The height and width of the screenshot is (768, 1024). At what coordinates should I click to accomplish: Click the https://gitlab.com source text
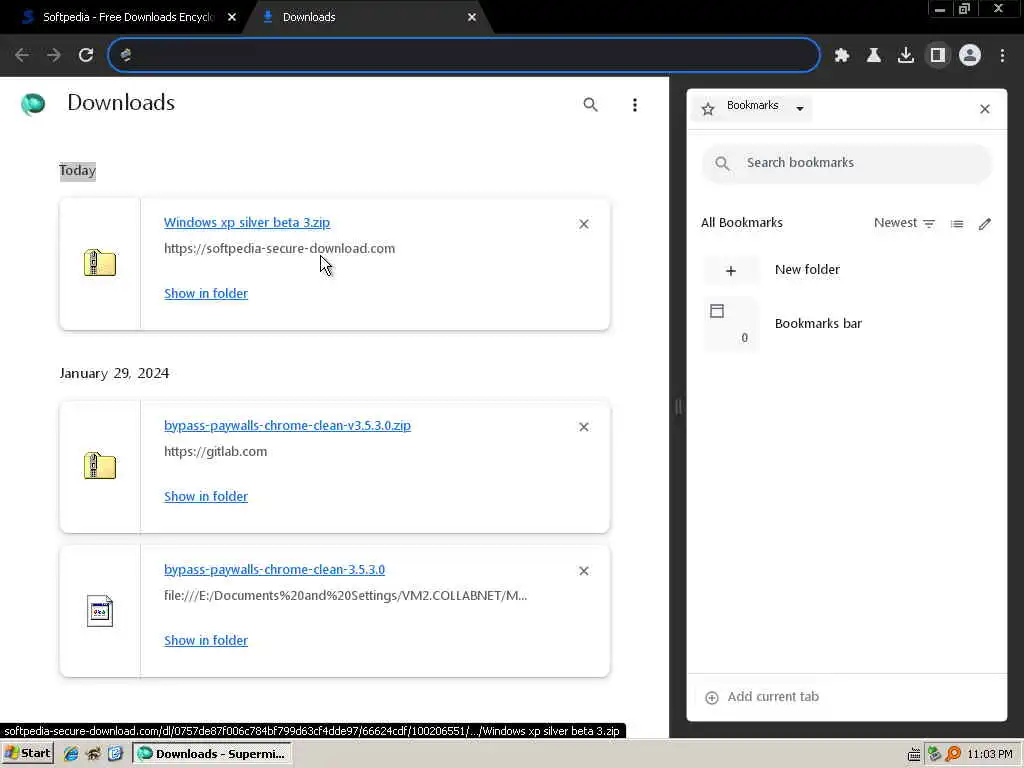click(x=216, y=451)
